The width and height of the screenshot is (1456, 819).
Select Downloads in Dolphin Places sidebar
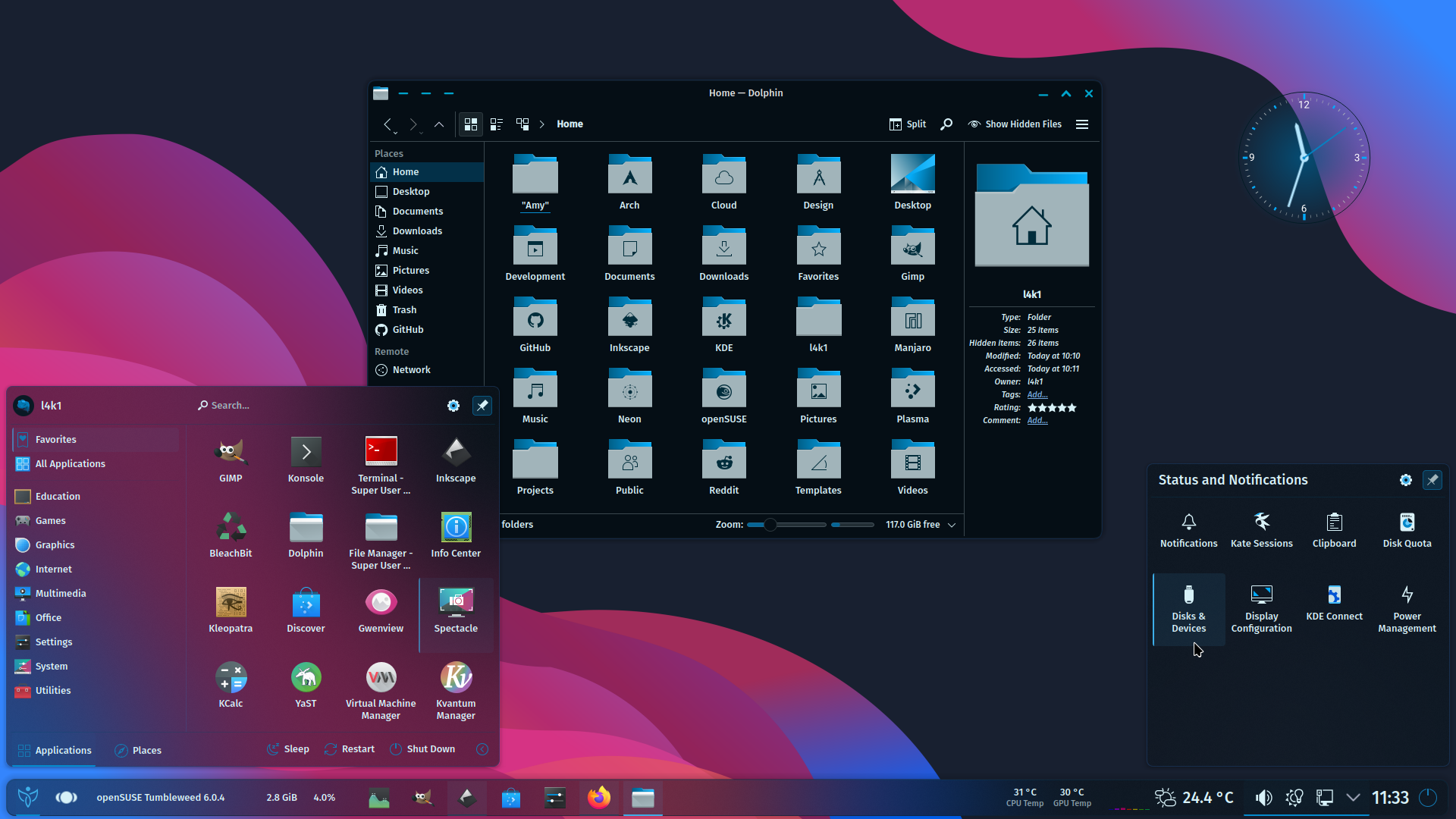click(x=426, y=231)
